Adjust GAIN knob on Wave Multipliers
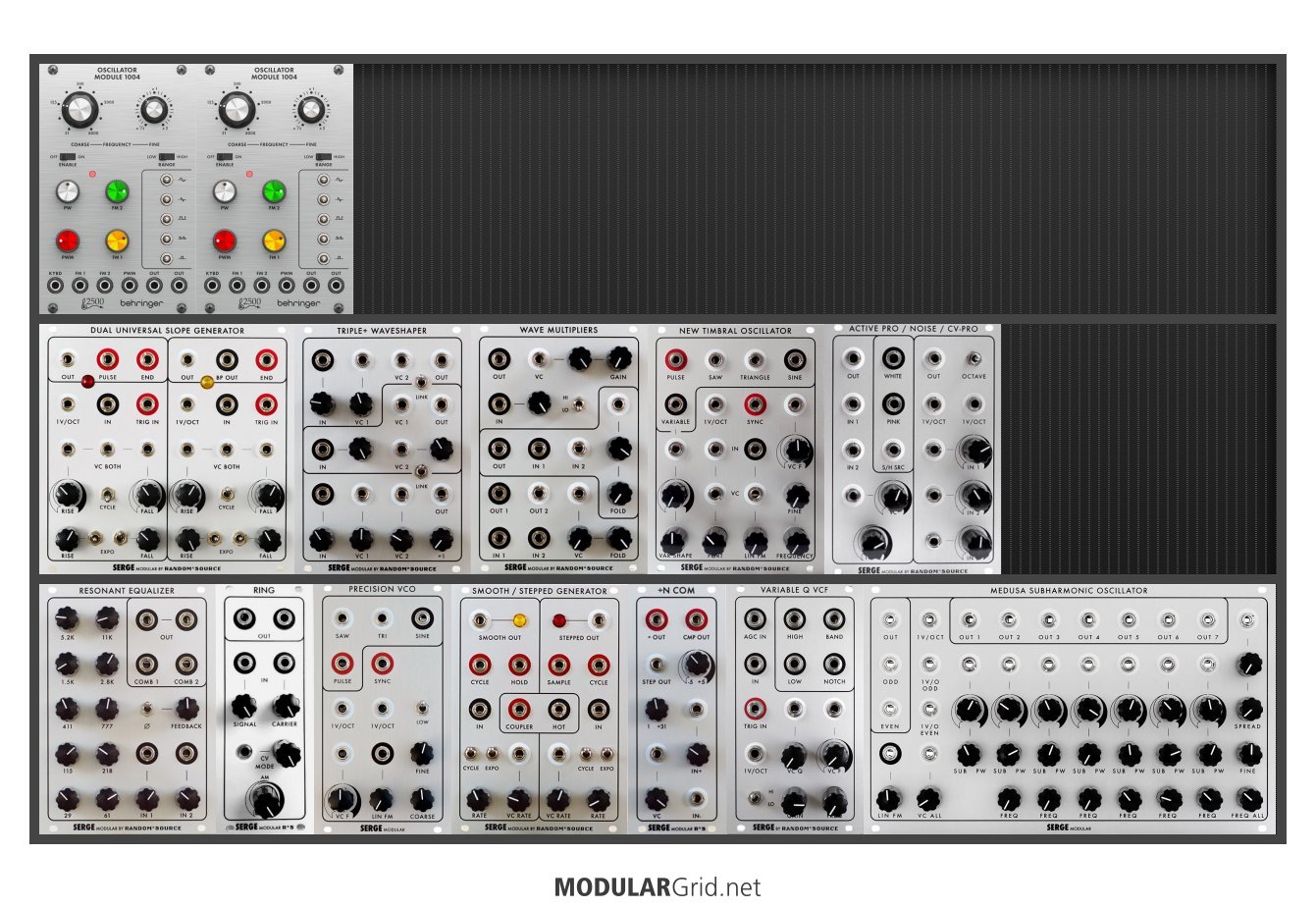Viewport: 1316px width, 908px height. [x=618, y=359]
